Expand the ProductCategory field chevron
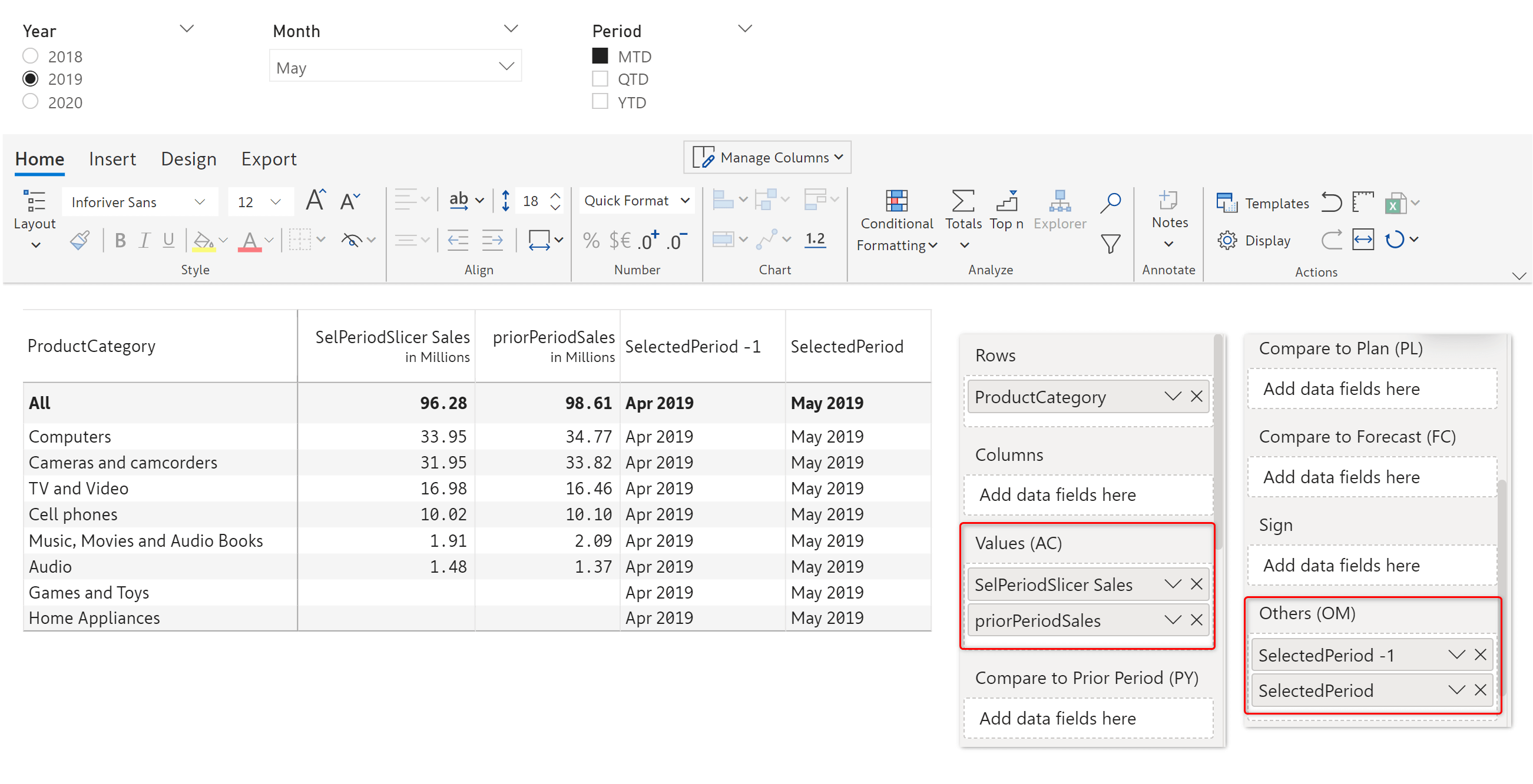This screenshot has width=1533, height=784. coord(1172,396)
